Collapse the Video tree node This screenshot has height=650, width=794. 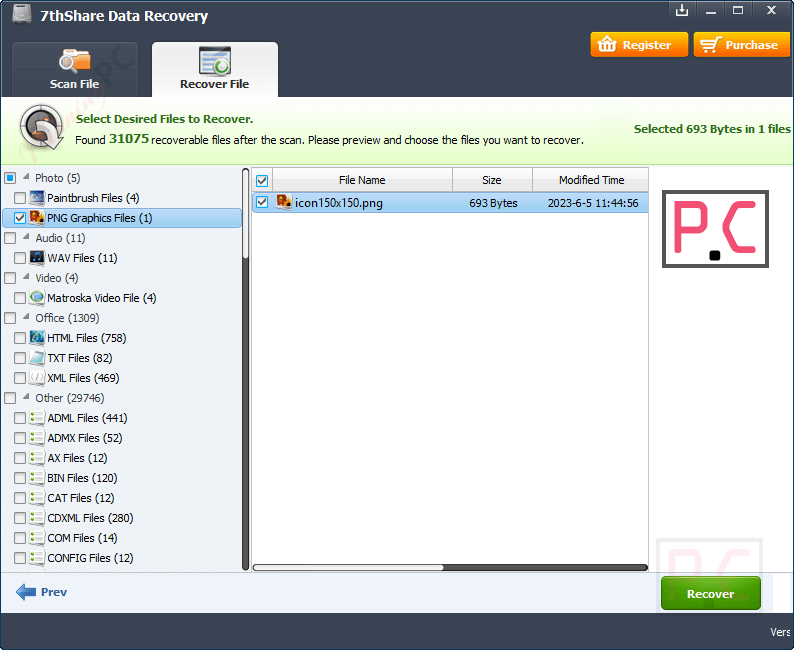point(26,276)
